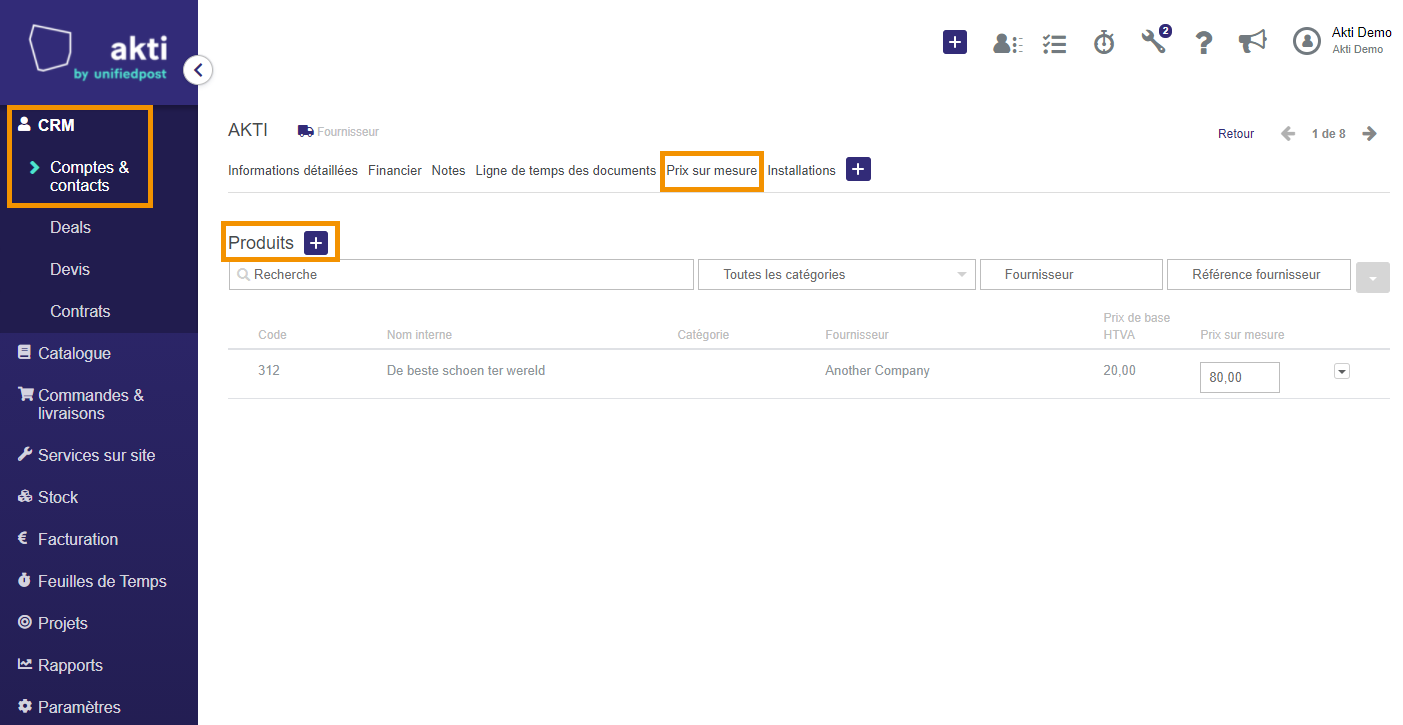Edit the Prix sur mesure 80,00 field
Image resolution: width=1403 pixels, height=725 pixels.
tap(1240, 377)
